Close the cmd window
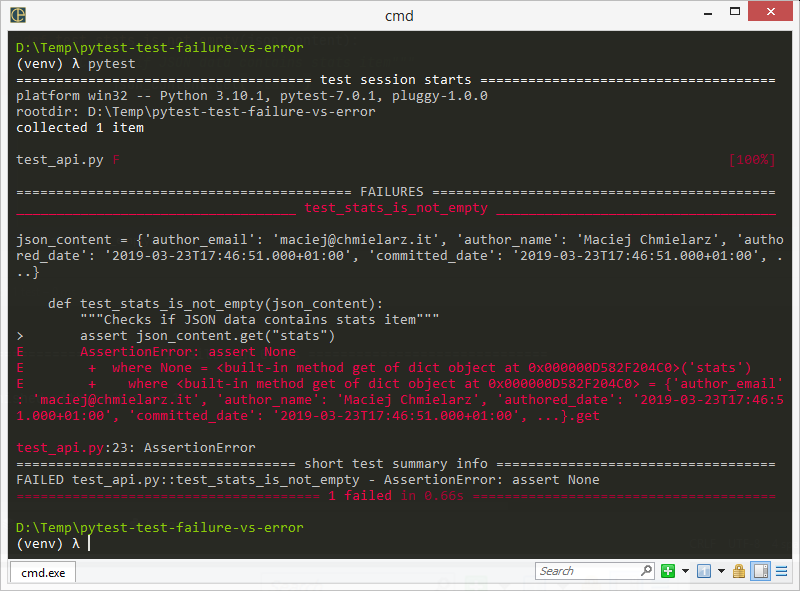The image size is (800, 591). pyautogui.click(x=771, y=14)
